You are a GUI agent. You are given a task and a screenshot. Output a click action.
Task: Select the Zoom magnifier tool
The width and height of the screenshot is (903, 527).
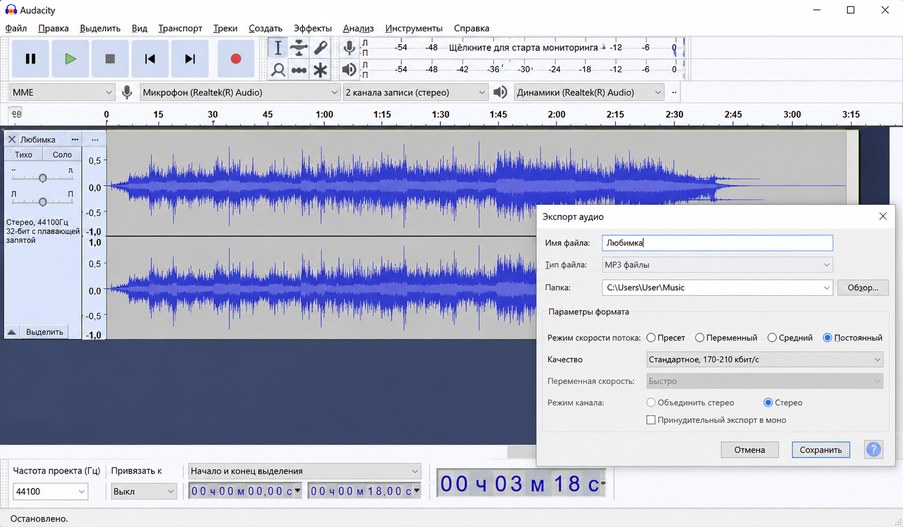click(278, 70)
